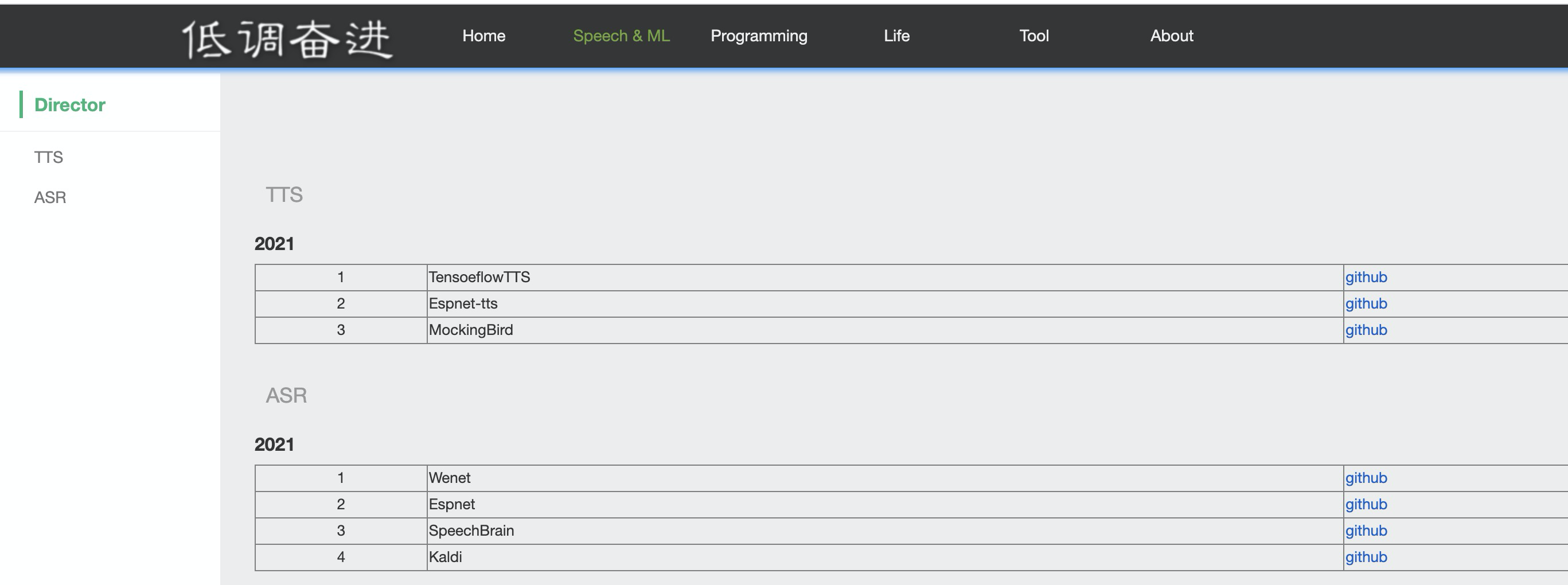Click number 4 cell in Kaldi row
The width and height of the screenshot is (1568, 585).
tap(341, 557)
